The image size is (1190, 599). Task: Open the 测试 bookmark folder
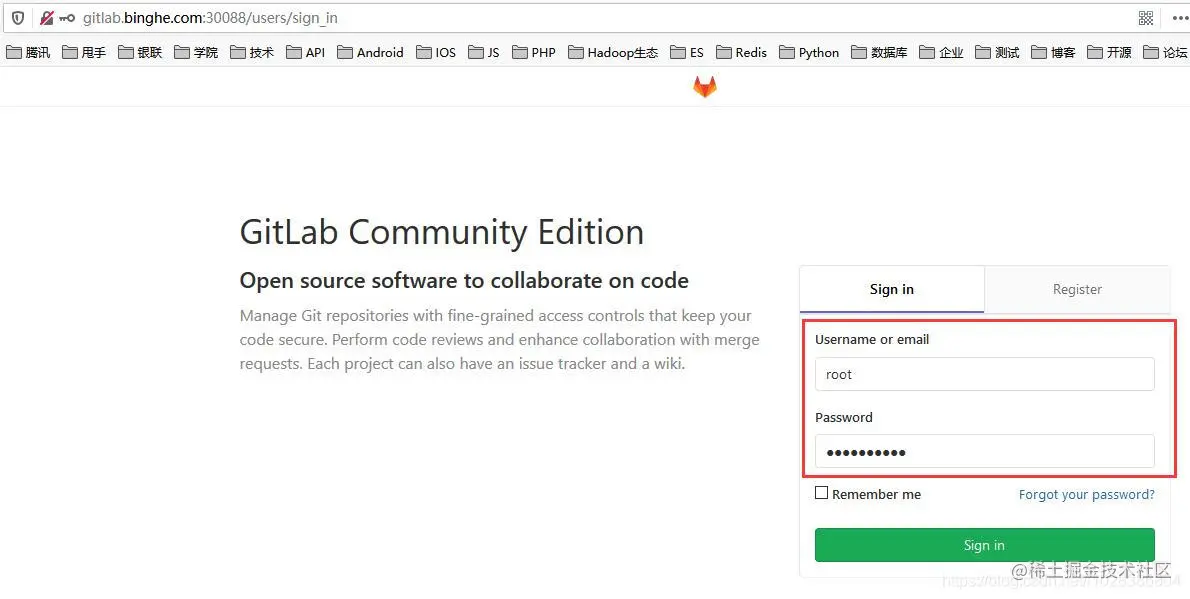point(997,52)
